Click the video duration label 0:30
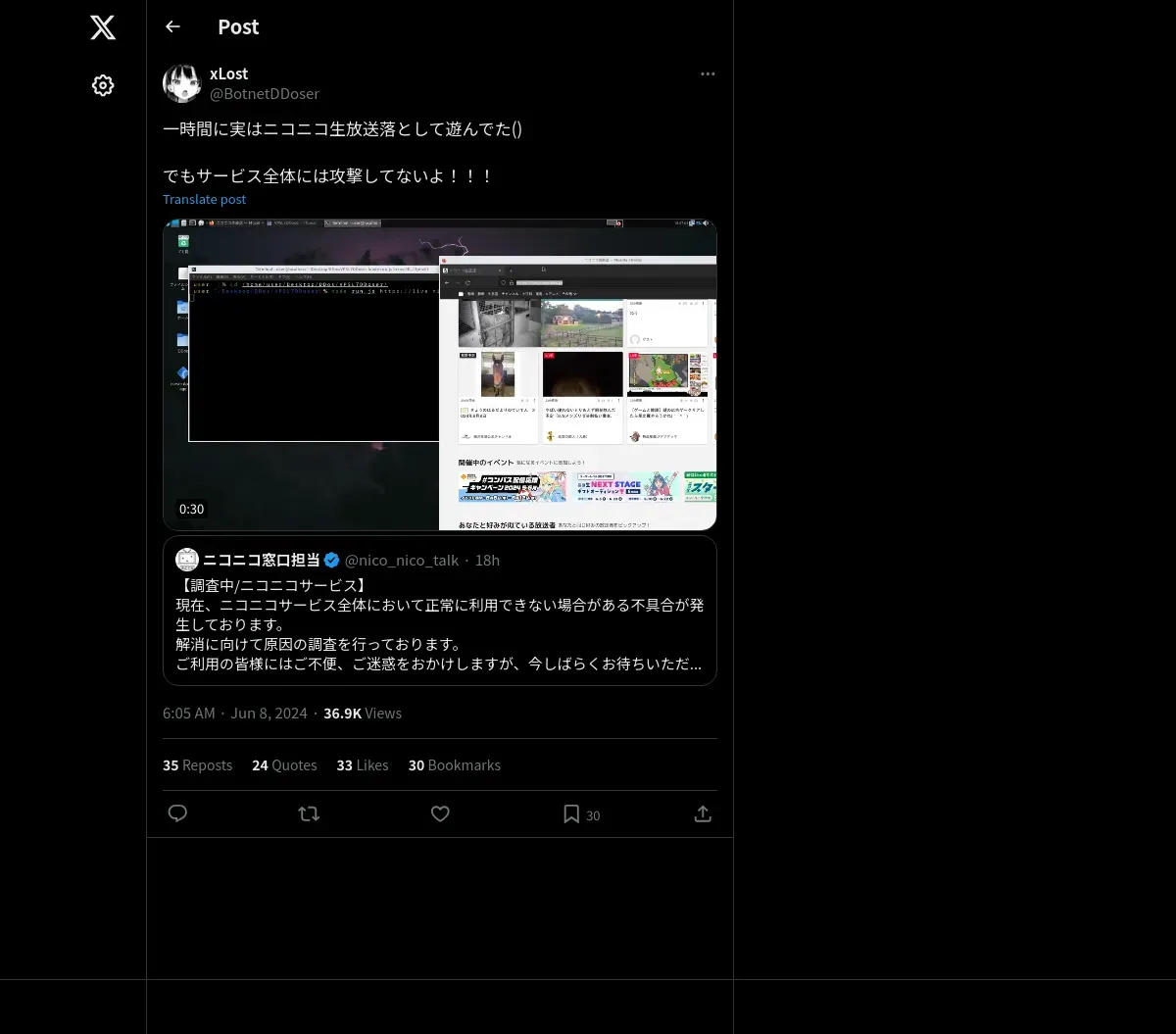 (191, 509)
